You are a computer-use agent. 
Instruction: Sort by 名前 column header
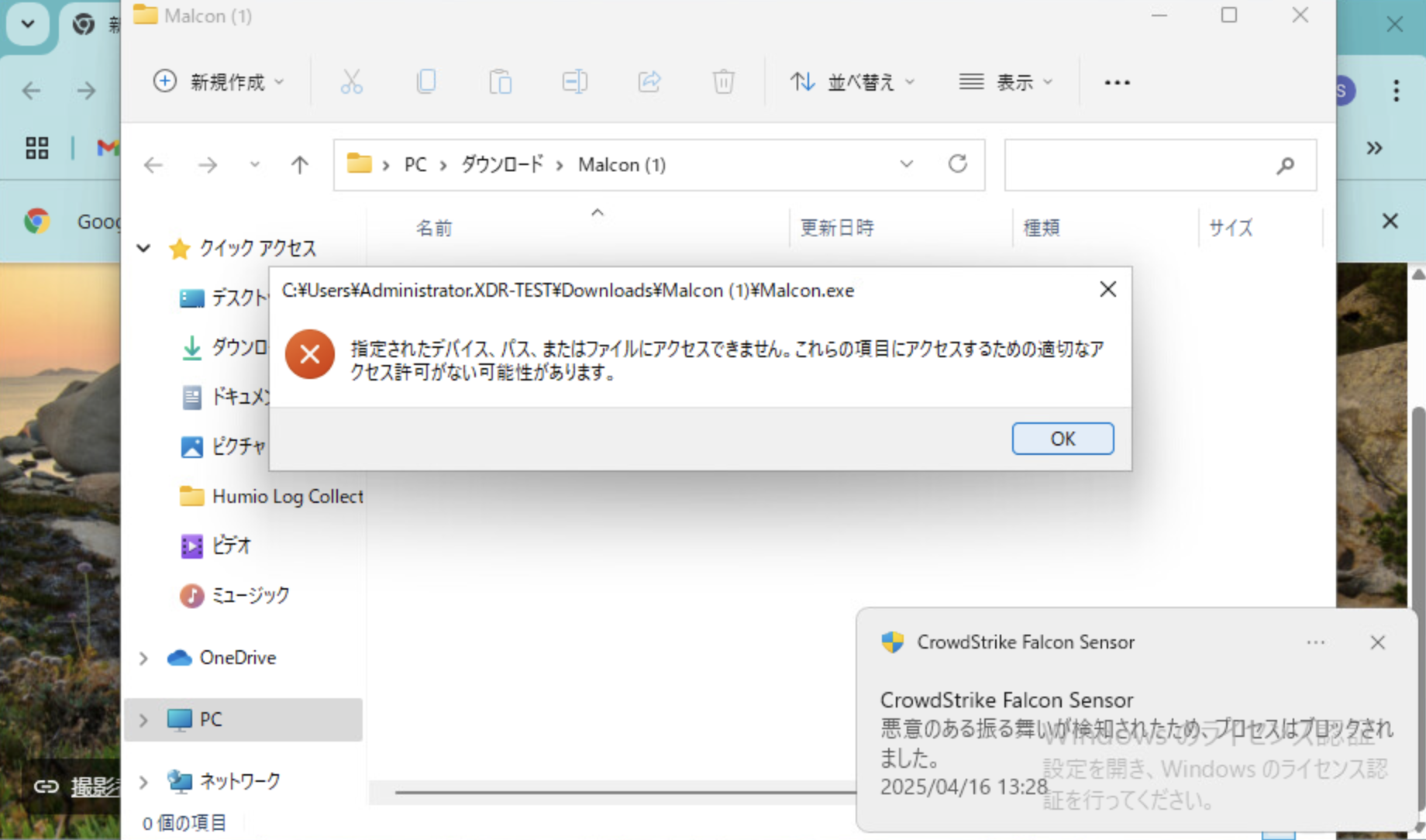coord(434,228)
